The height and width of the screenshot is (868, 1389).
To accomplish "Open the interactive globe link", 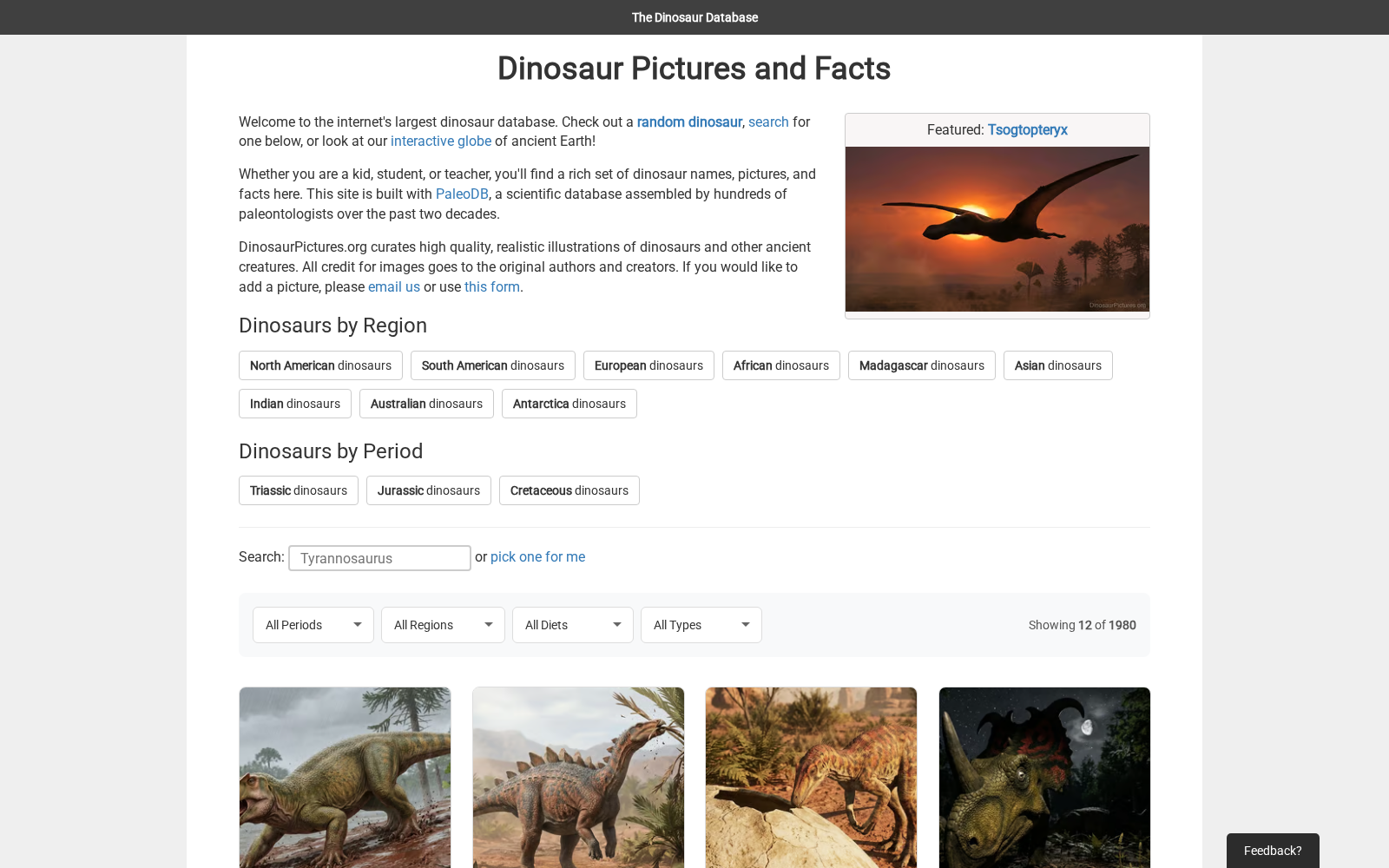I will 441,141.
